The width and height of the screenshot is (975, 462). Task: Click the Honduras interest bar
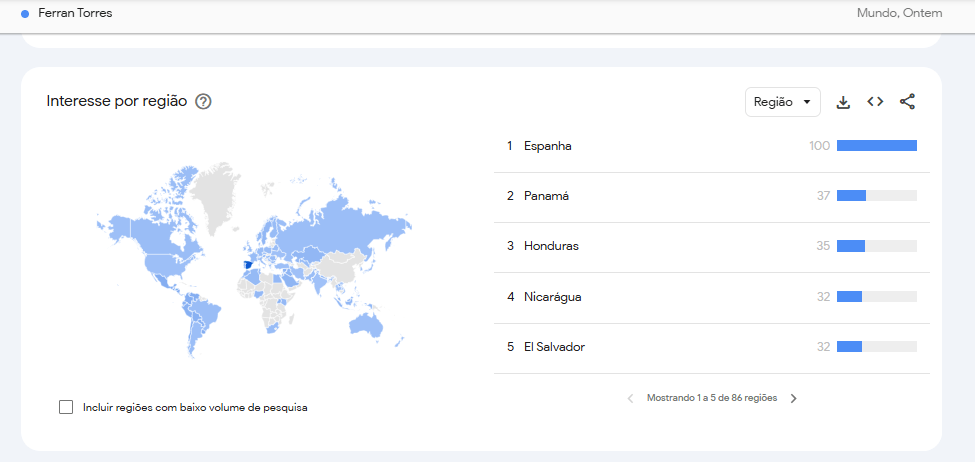(877, 246)
